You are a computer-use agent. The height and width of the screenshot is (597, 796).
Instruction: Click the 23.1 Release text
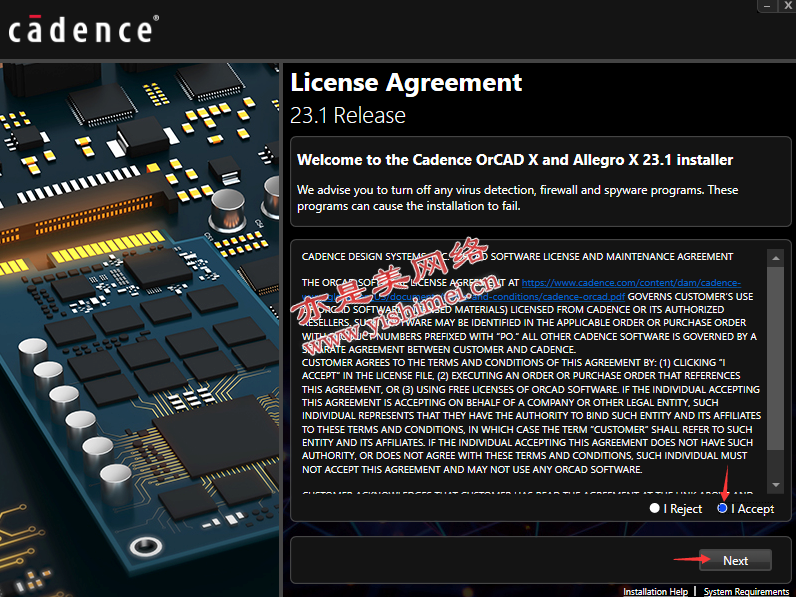(347, 116)
